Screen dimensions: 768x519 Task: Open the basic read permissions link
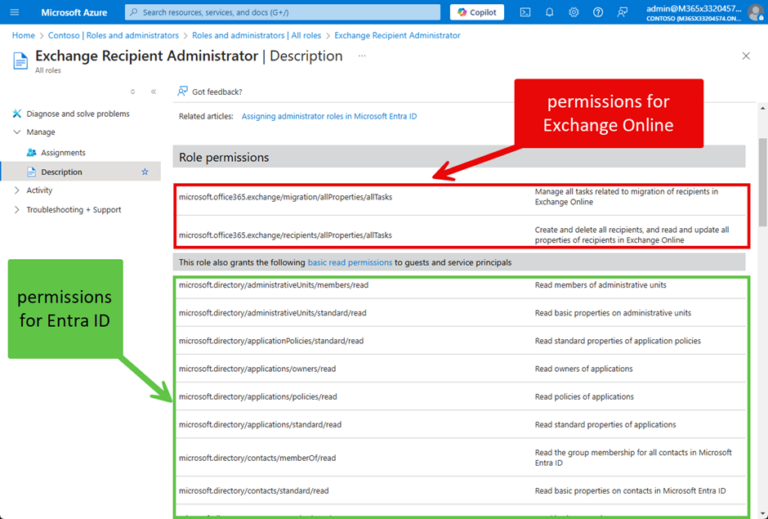click(349, 262)
